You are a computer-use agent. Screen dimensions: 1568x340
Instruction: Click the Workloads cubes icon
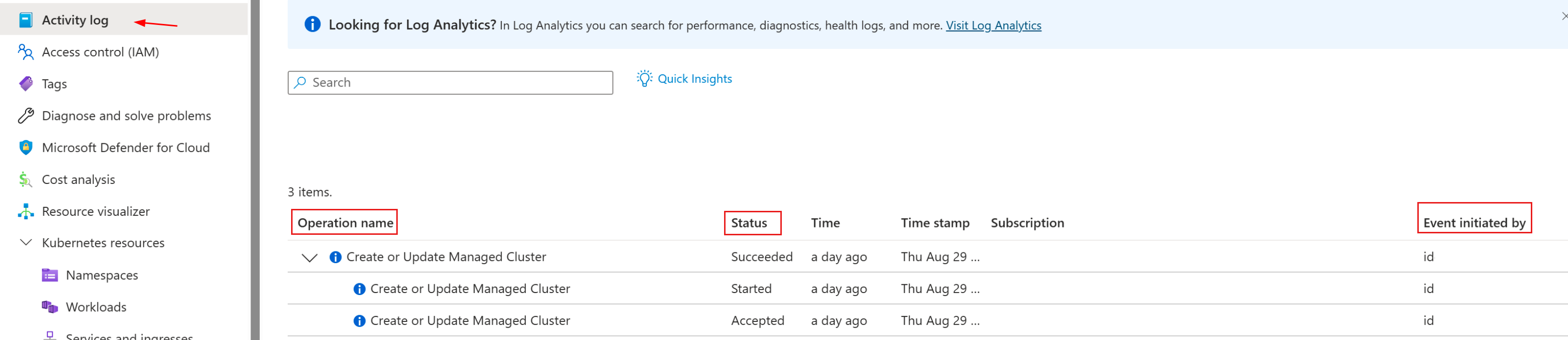point(49,307)
